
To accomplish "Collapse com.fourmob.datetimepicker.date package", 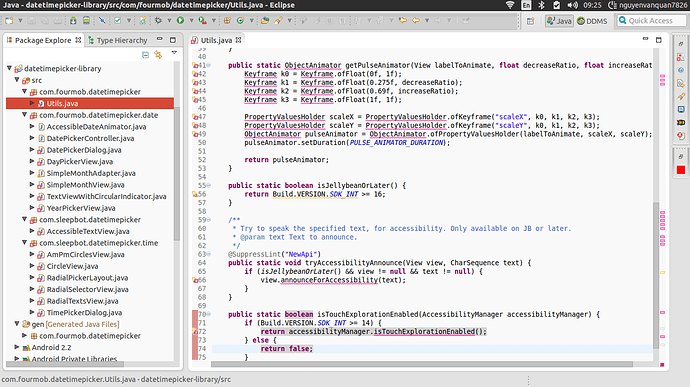I will pos(25,114).
